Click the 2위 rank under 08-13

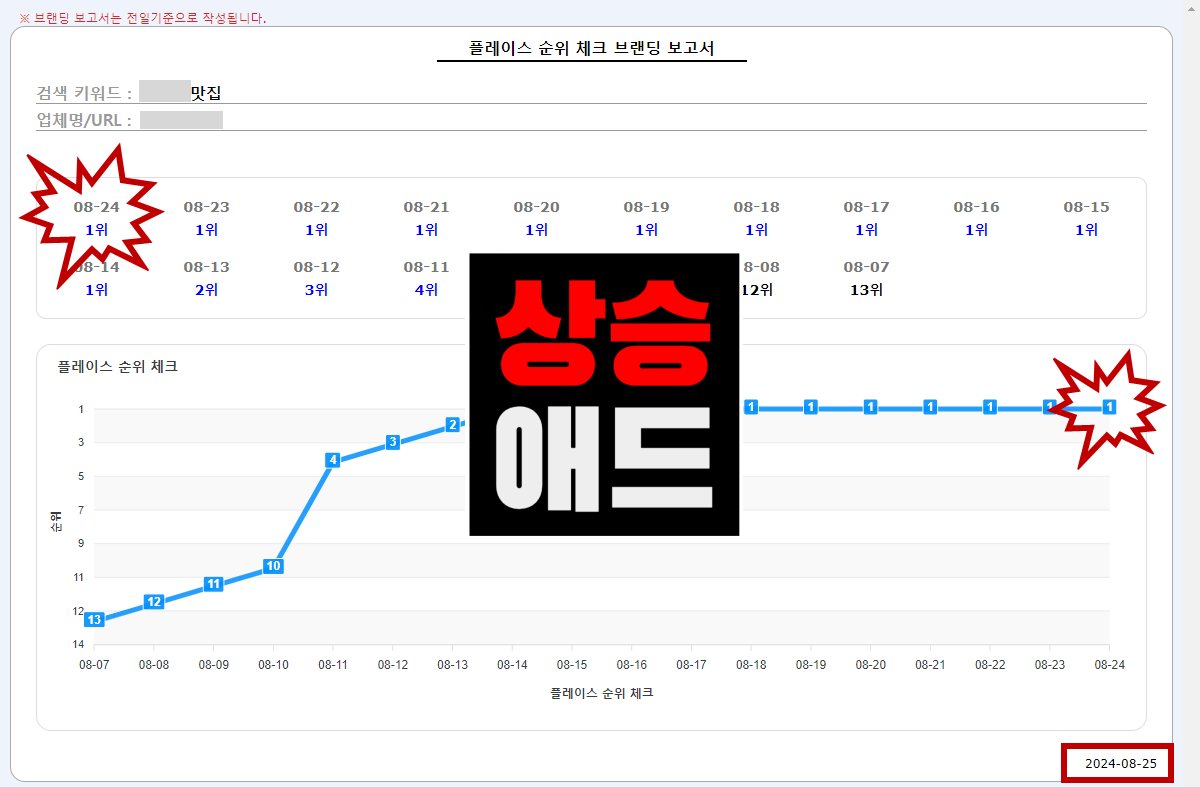click(x=206, y=290)
